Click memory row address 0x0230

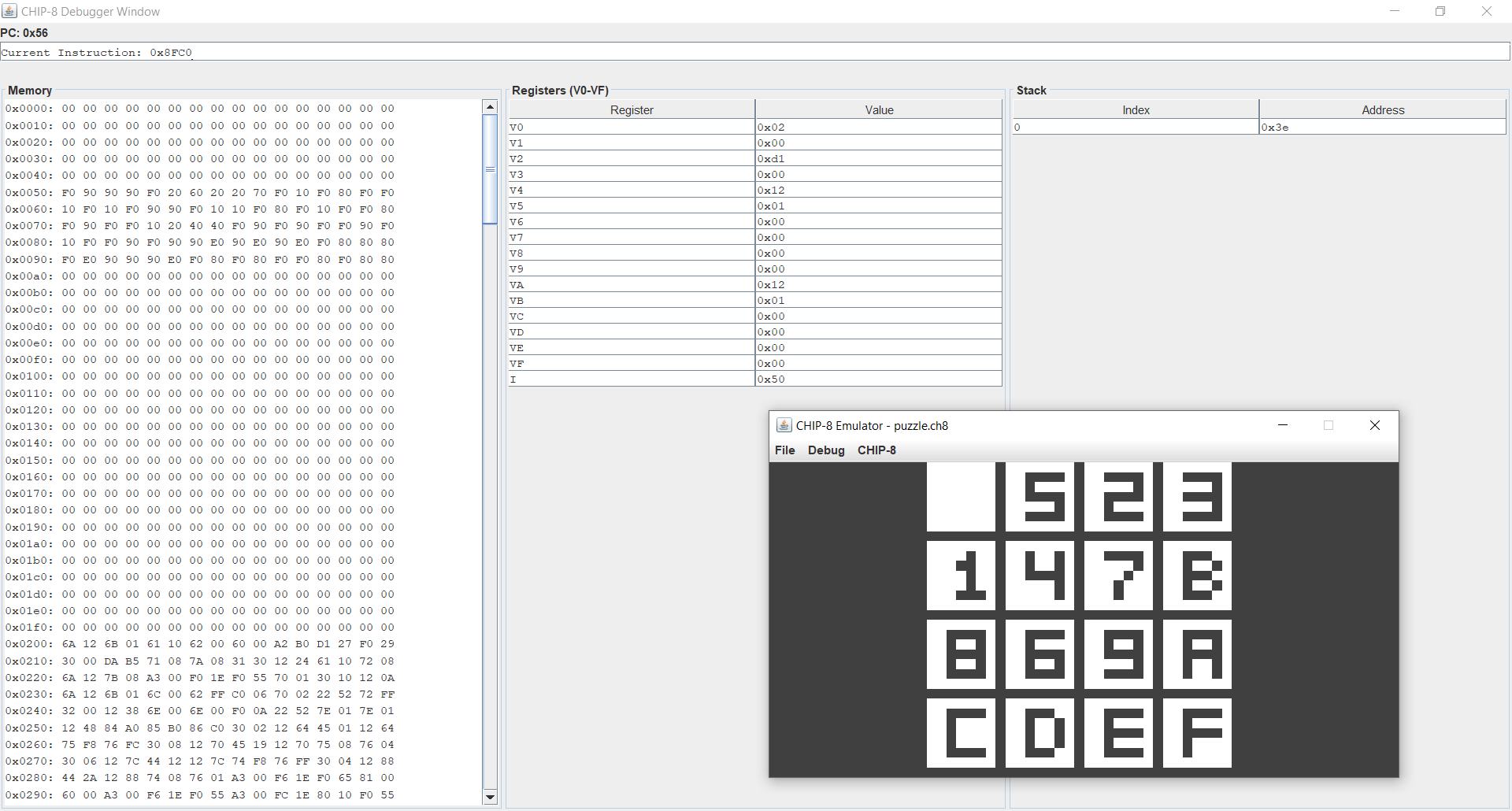click(29, 694)
